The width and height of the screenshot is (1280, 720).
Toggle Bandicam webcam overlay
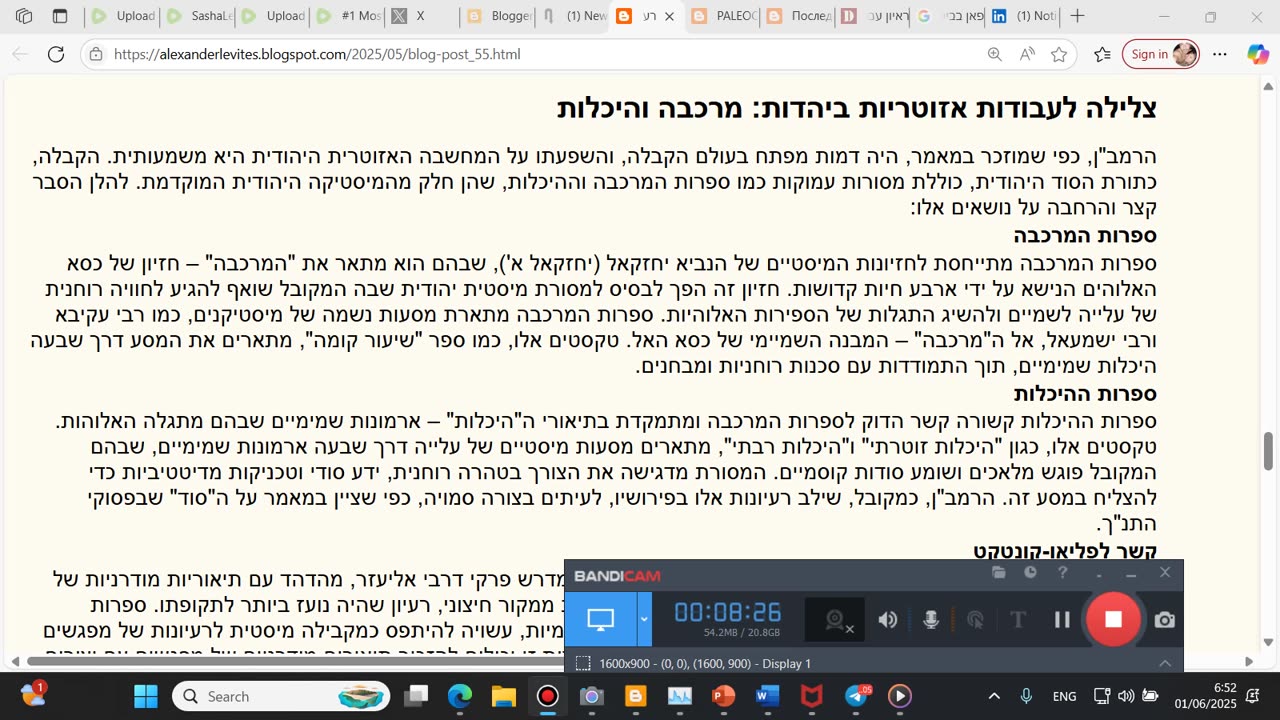(x=837, y=620)
